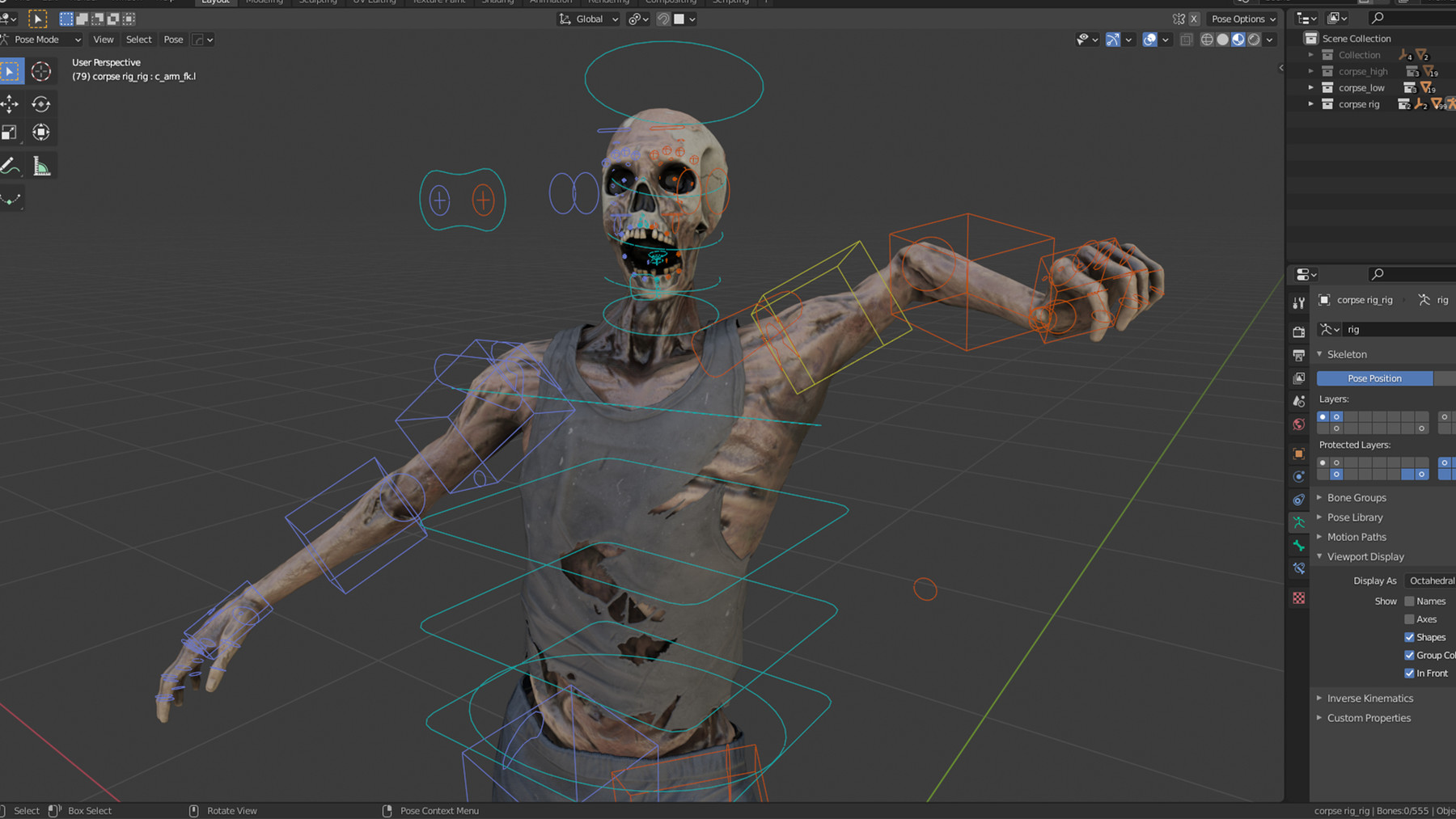Expand the Bone Groups section
The width and height of the screenshot is (1456, 819).
[1356, 497]
